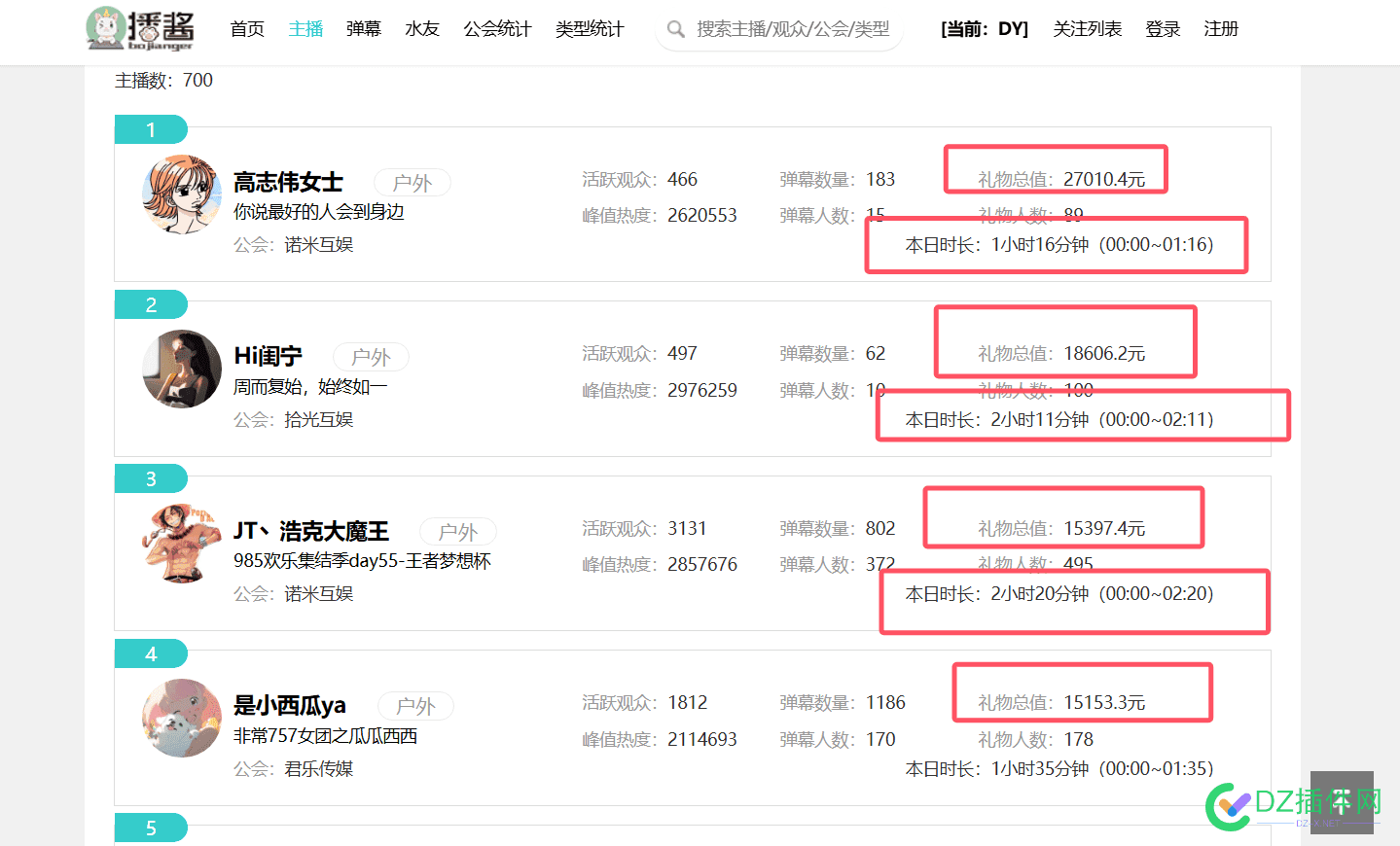
Task: Click stream title 非常757女团之瓜瓜西西
Action: coord(325,736)
